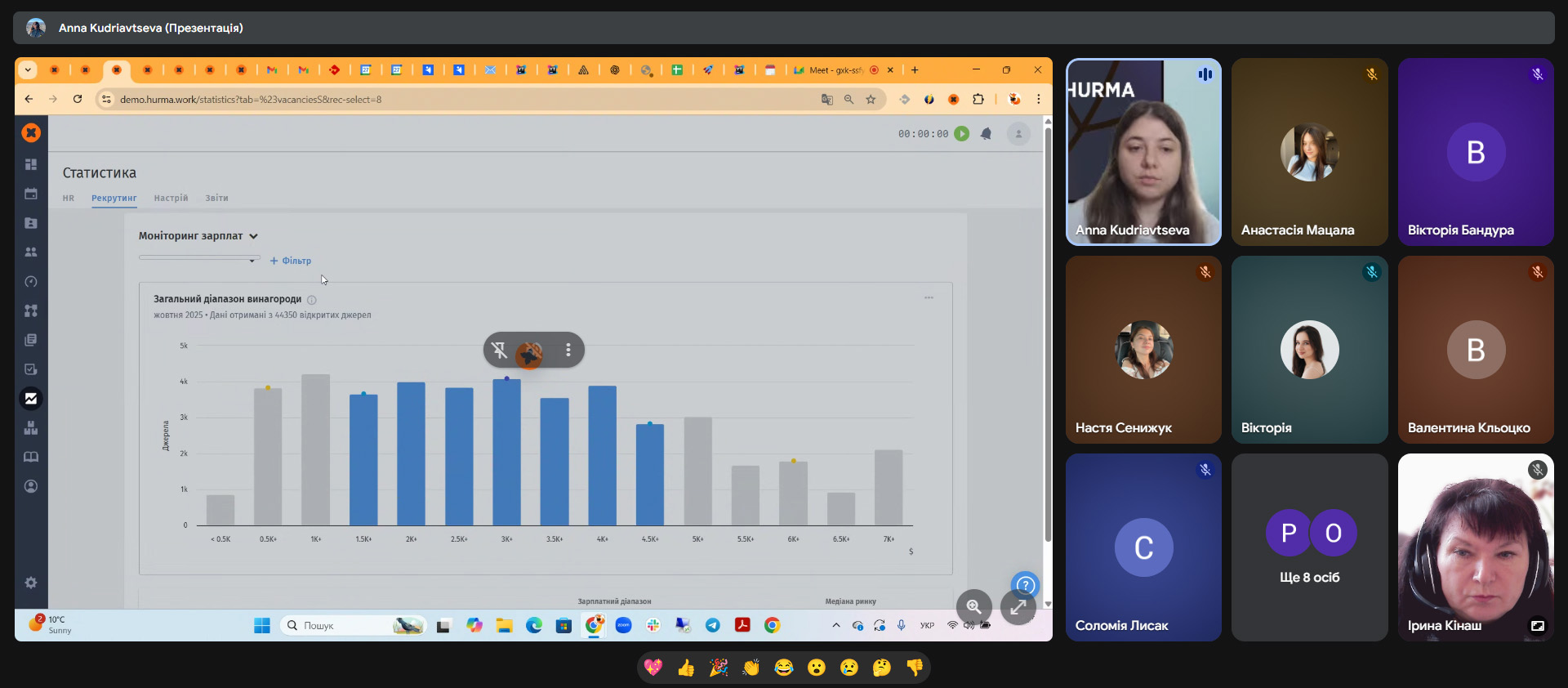
Task: Unpin the shared presentation
Action: (x=499, y=351)
